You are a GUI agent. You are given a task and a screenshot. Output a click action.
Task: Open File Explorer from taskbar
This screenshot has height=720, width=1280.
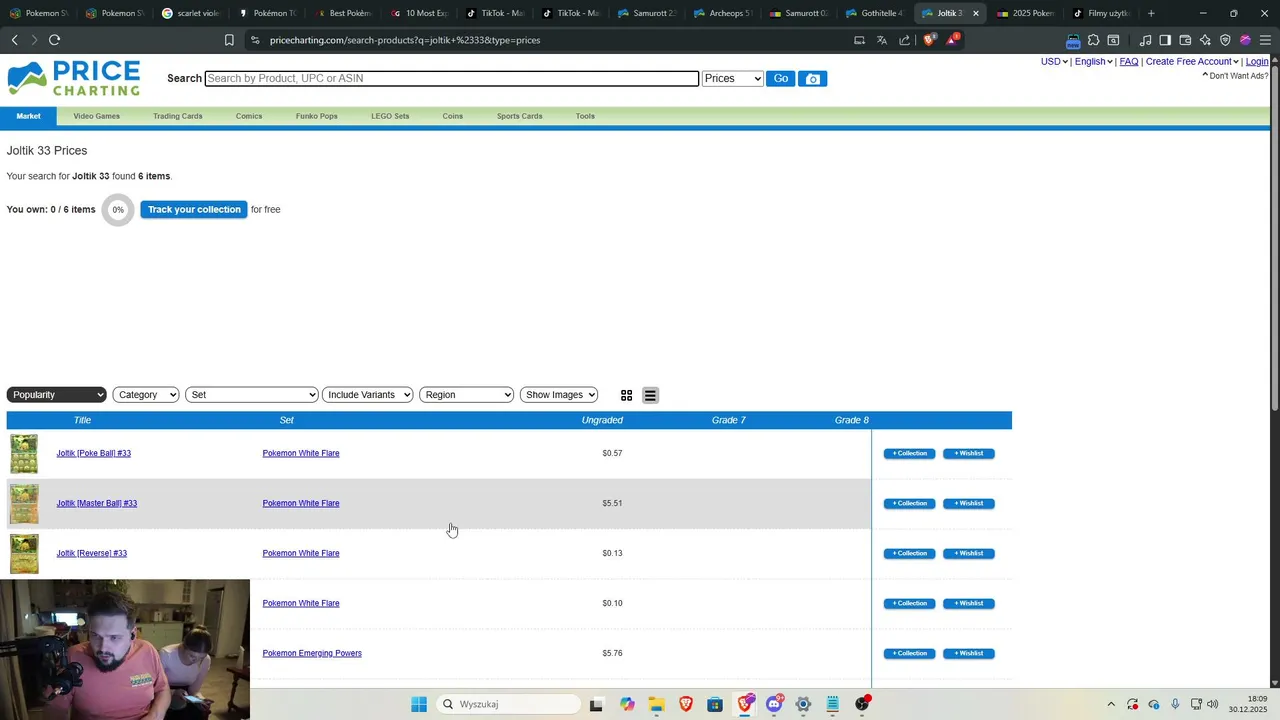(x=656, y=704)
